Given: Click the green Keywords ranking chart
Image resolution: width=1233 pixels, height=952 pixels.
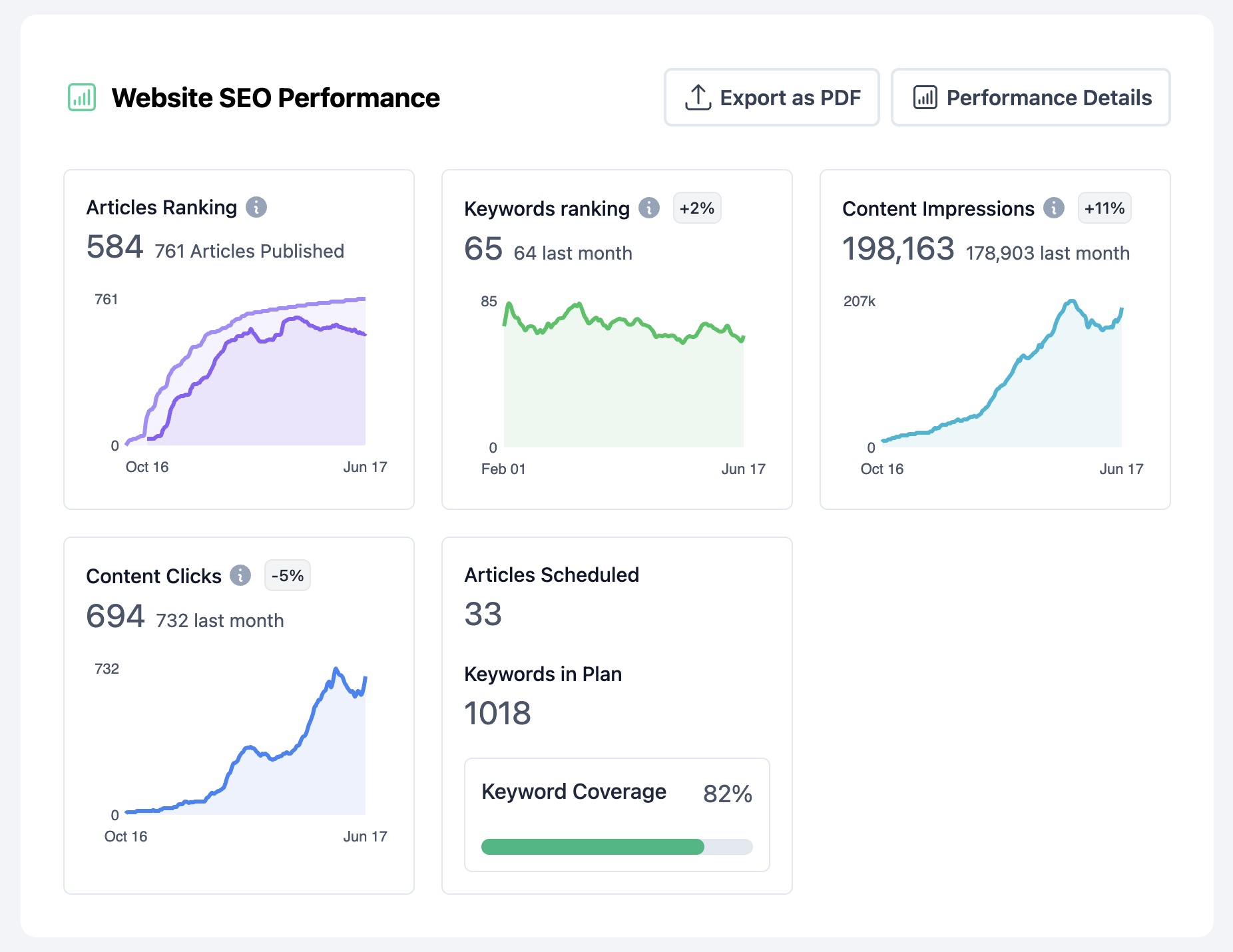Looking at the screenshot, I should (x=624, y=375).
